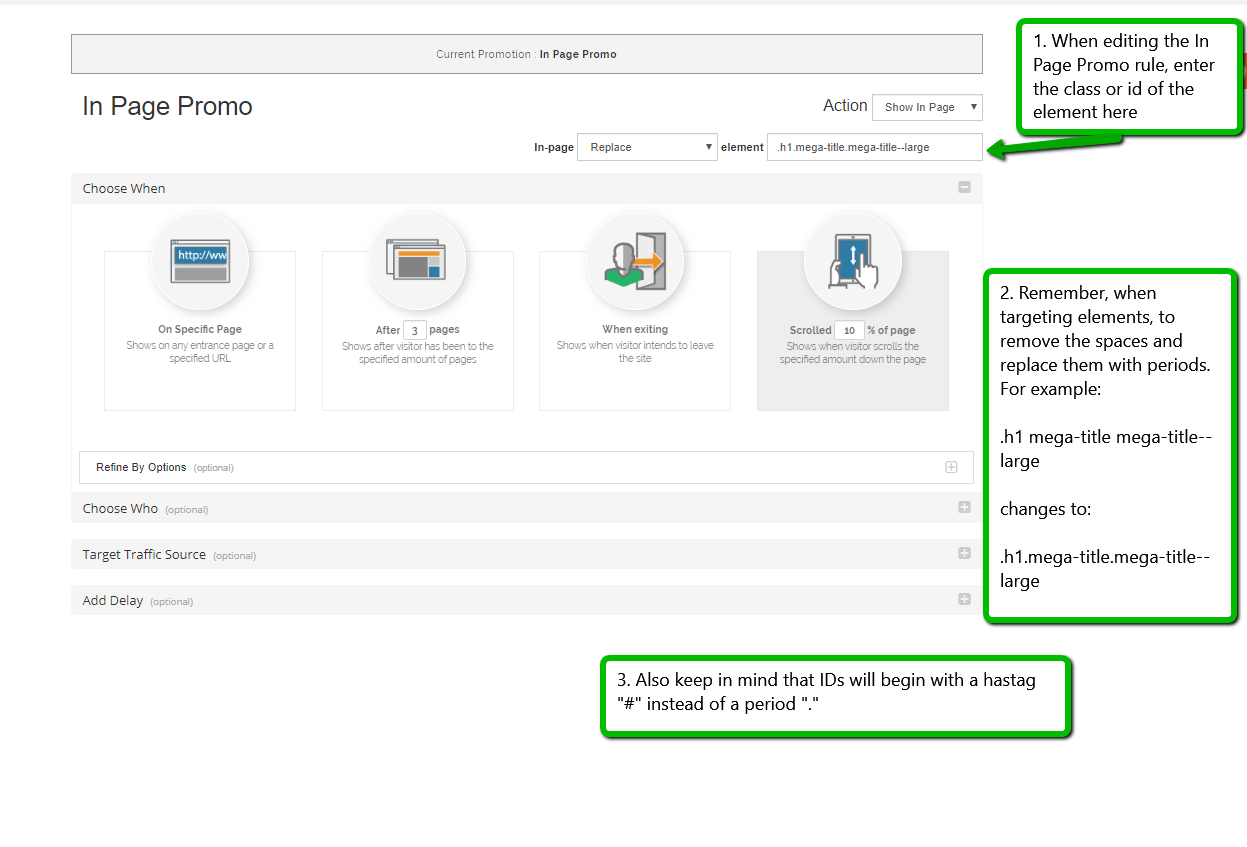The width and height of the screenshot is (1247, 847).
Task: Expand Target Traffic Source plus icon
Action: [964, 554]
